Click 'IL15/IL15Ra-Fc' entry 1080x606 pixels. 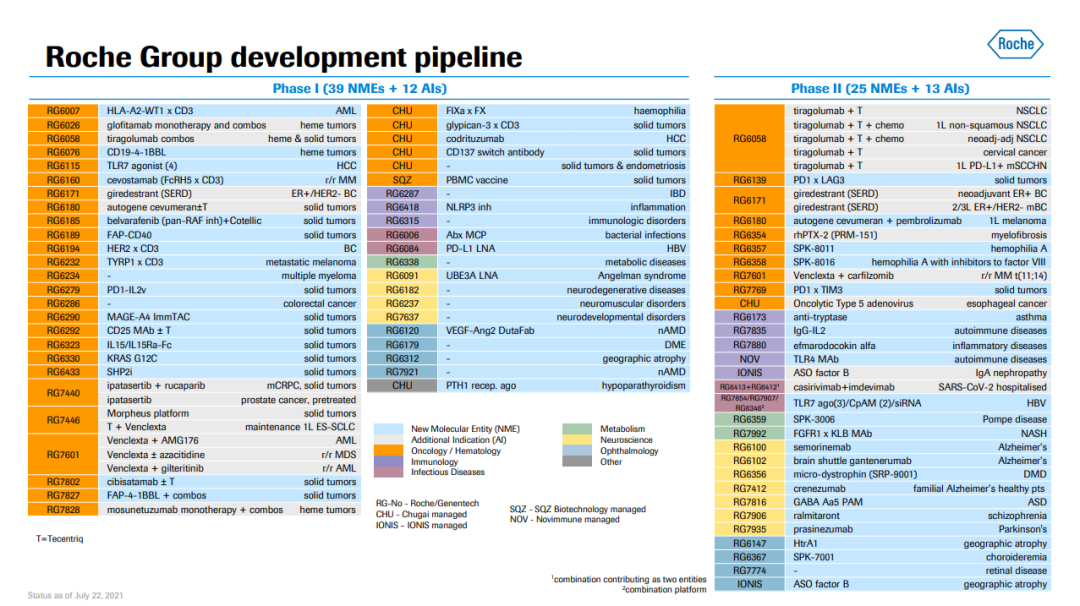pos(139,345)
